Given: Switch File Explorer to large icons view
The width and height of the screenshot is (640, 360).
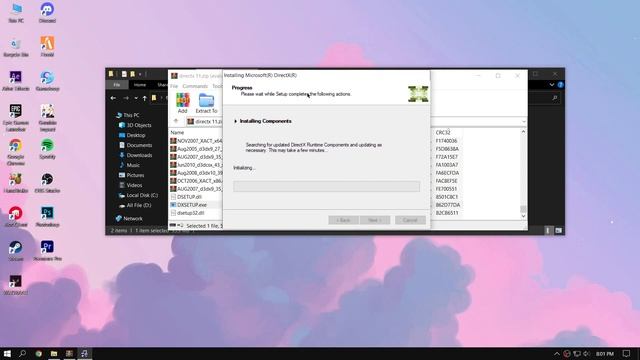Looking at the screenshot, I should (x=558, y=231).
